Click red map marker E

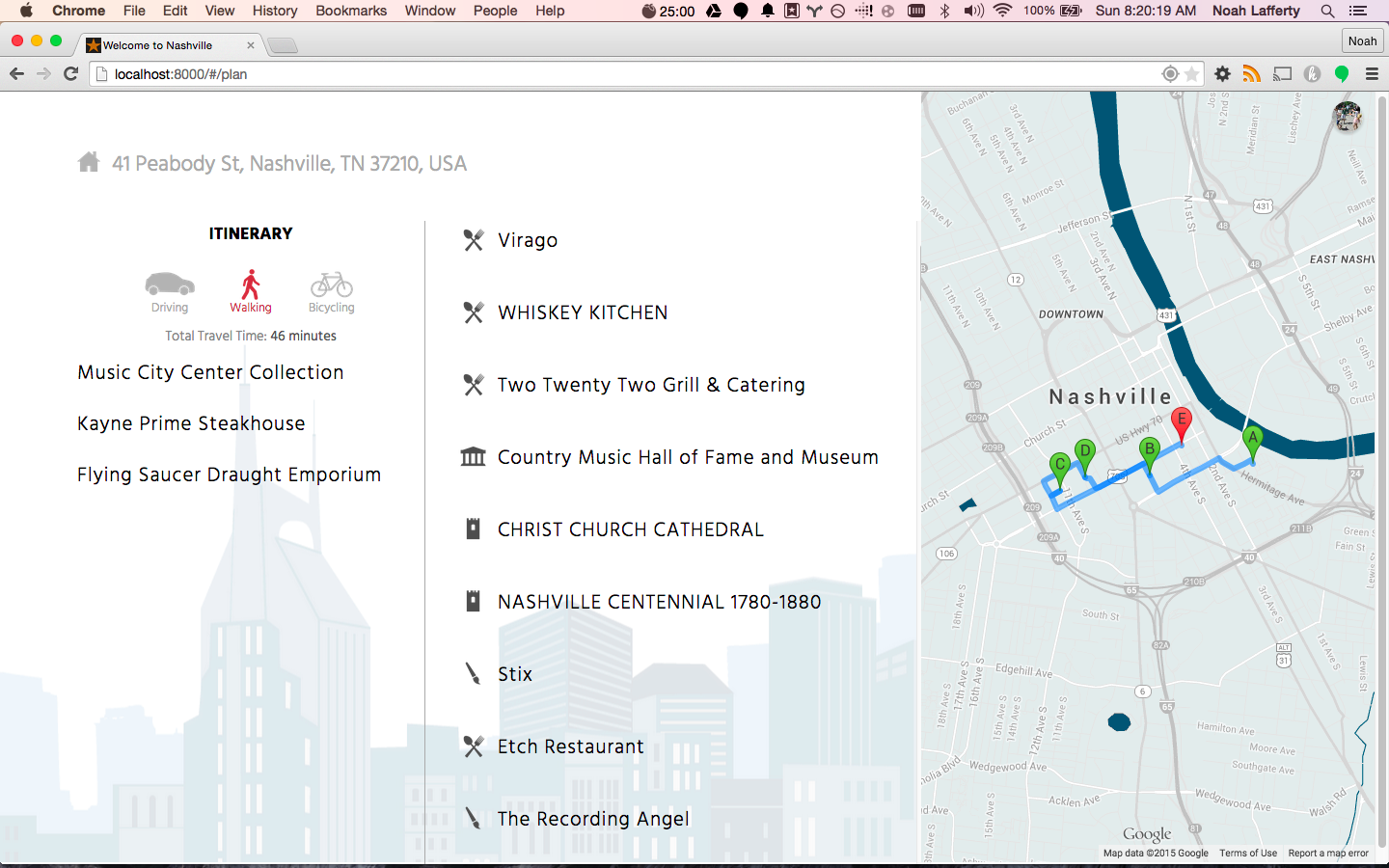(x=1181, y=424)
